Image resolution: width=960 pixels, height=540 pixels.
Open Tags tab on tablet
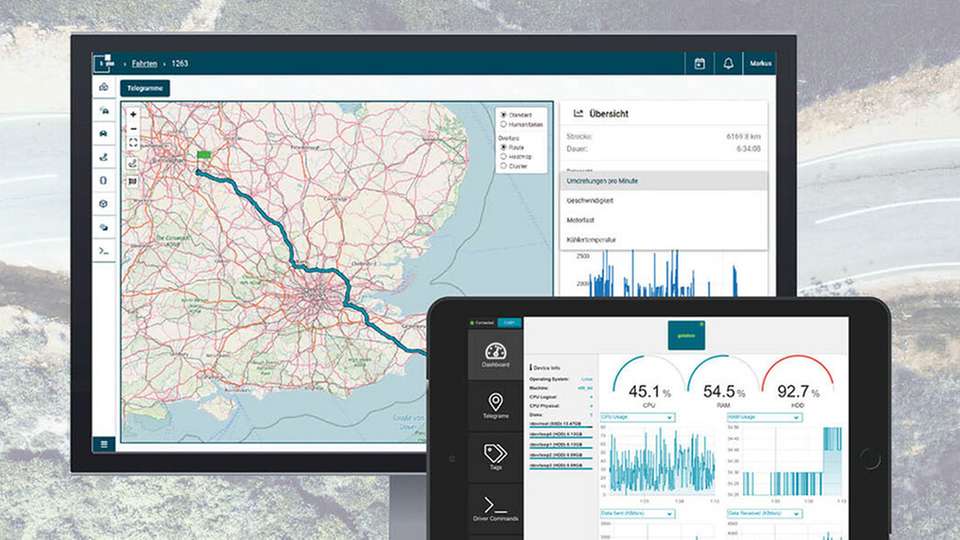coord(495,457)
